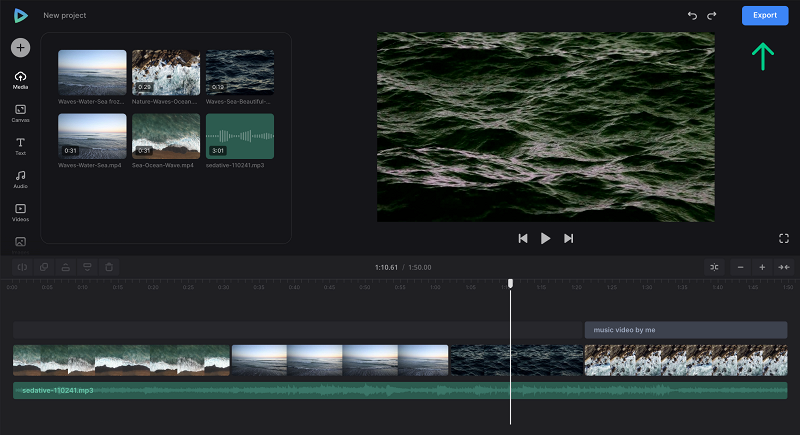
Task: Select the rocky shore clip in timeline
Action: (686, 360)
